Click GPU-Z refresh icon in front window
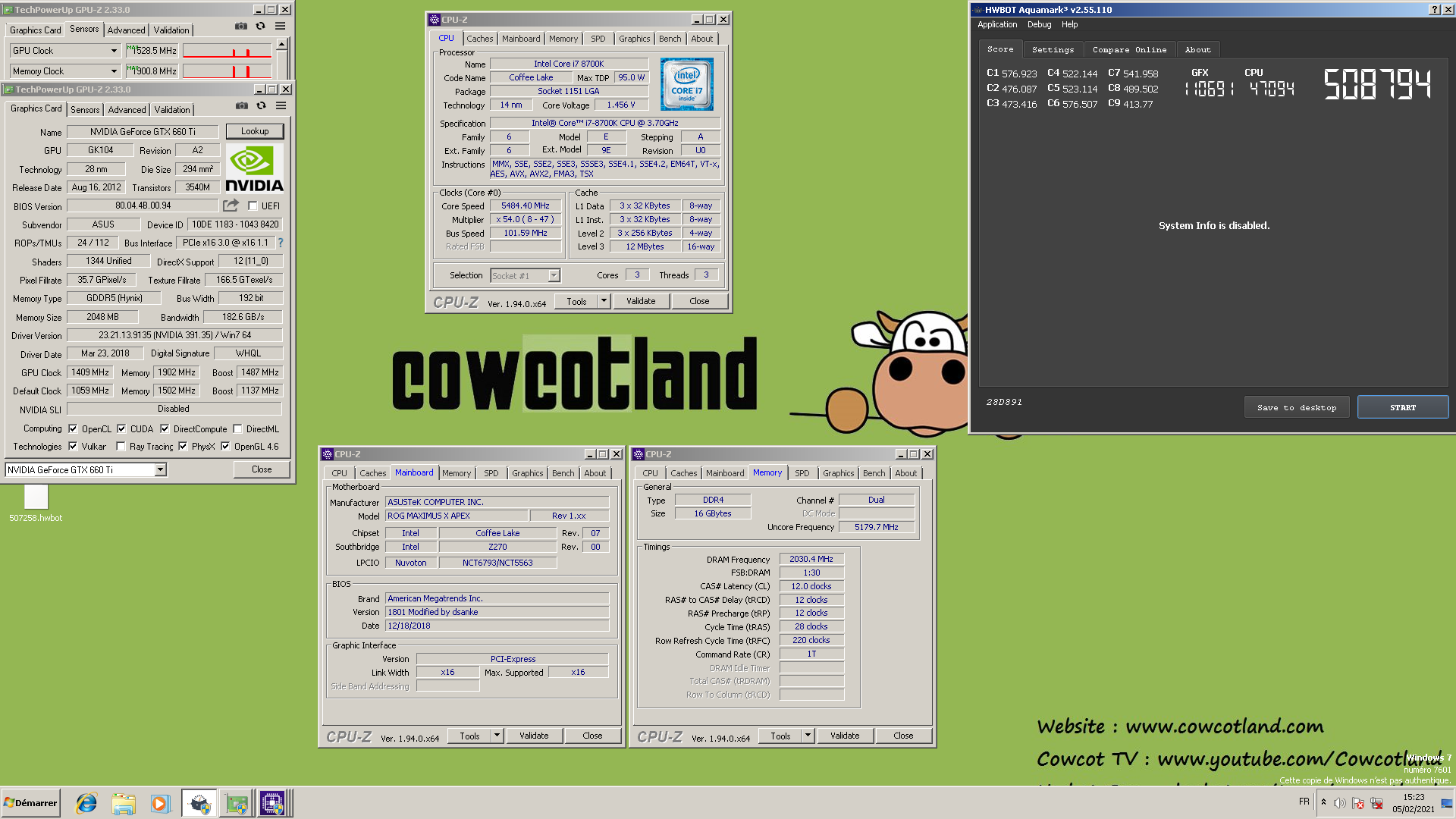The height and width of the screenshot is (819, 1456). [x=261, y=106]
